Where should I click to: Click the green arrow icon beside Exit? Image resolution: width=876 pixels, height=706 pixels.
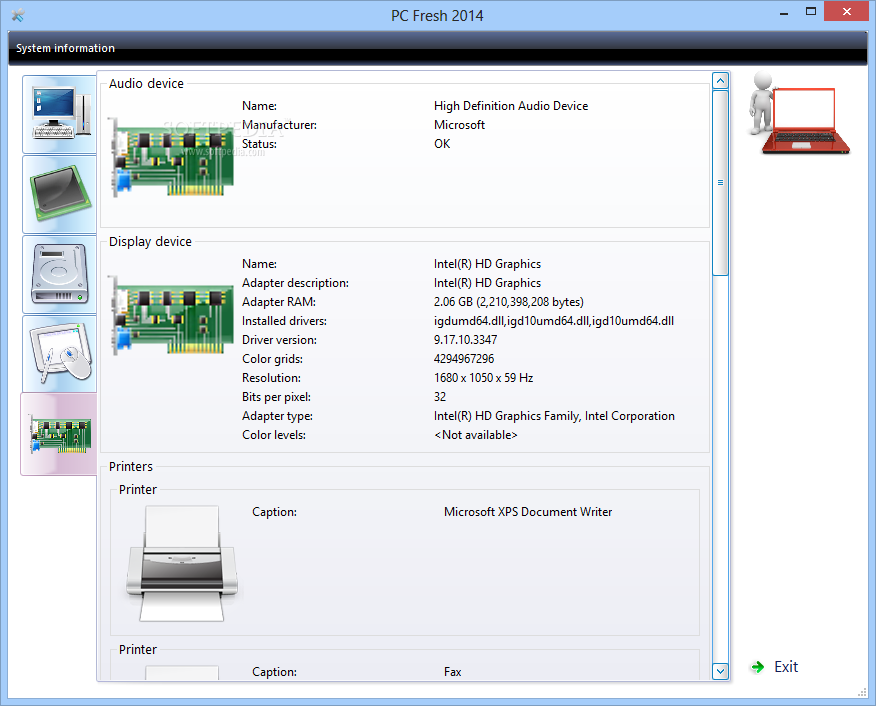point(758,667)
